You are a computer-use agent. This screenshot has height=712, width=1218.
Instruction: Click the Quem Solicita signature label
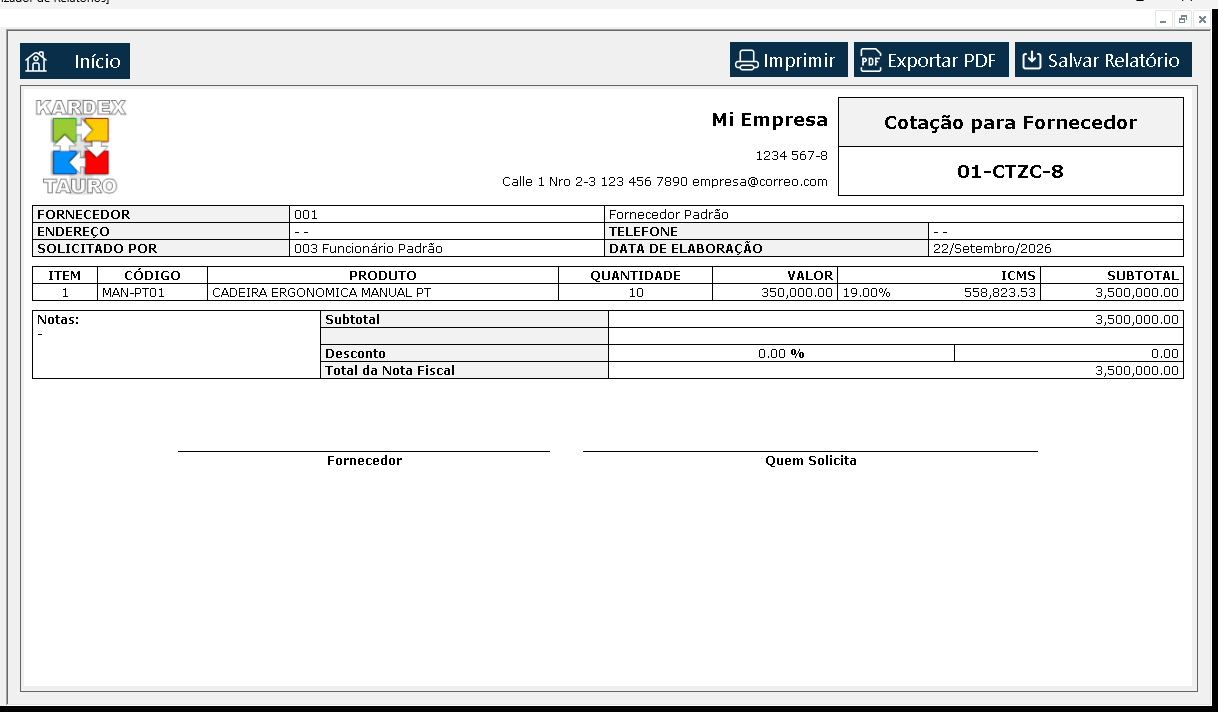[811, 461]
